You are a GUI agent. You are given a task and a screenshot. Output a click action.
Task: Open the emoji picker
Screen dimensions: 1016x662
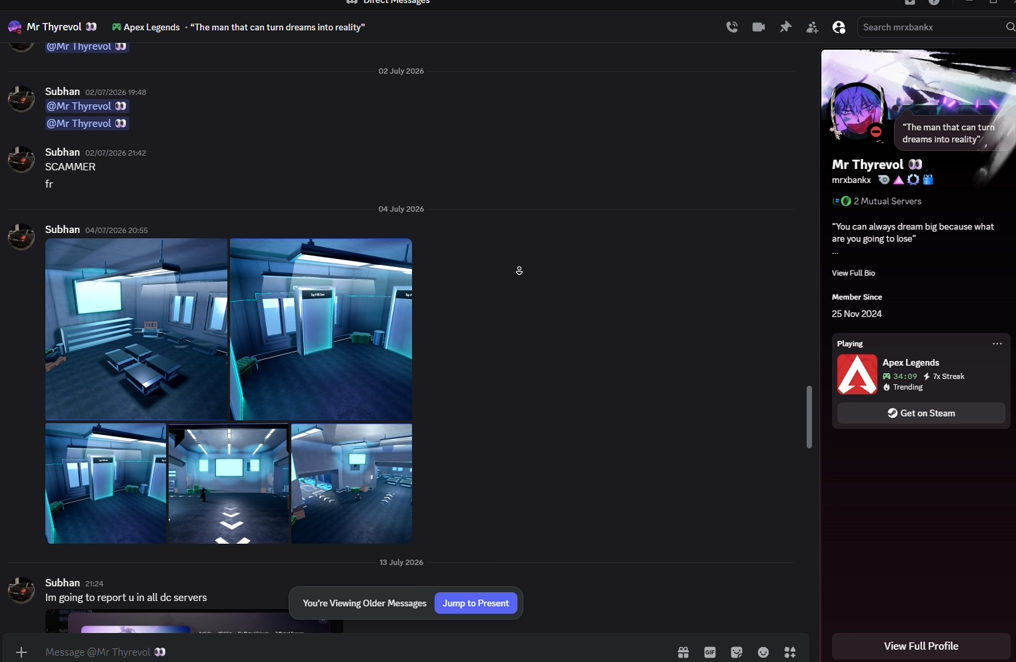tap(763, 652)
